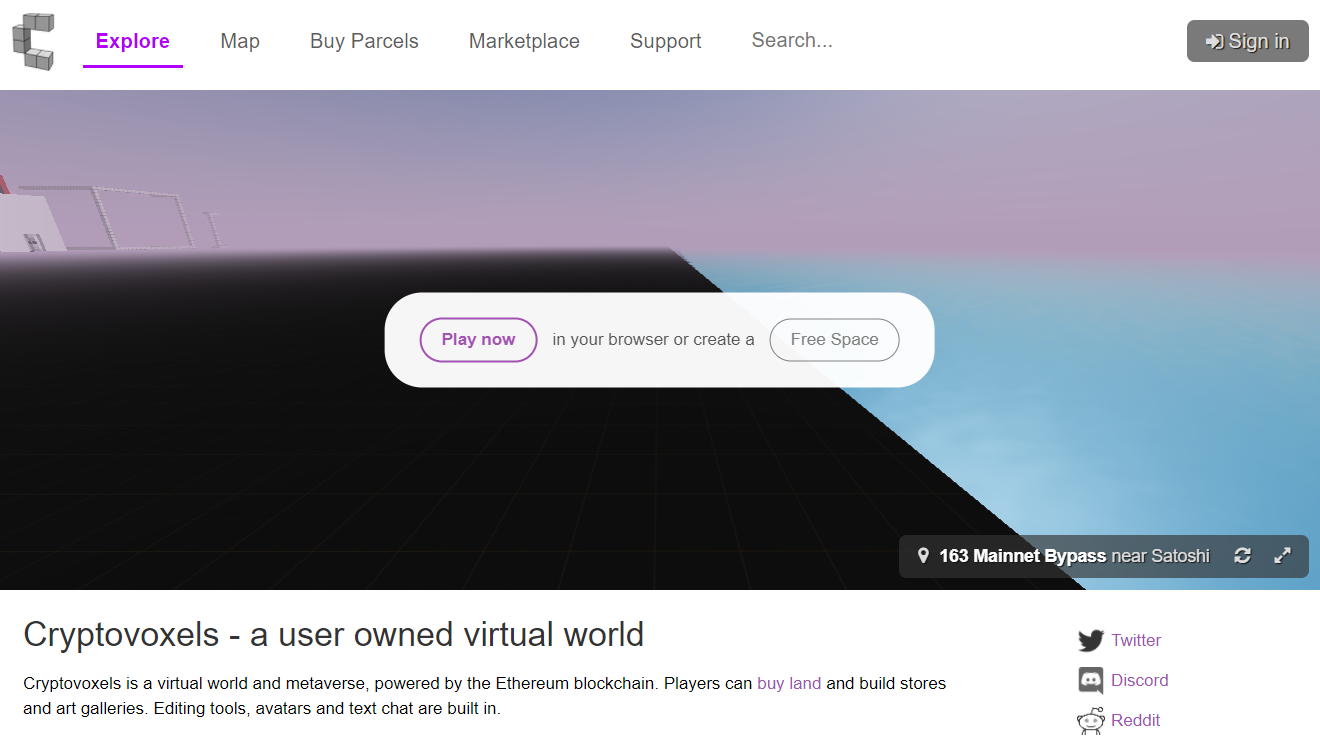Screen dimensions: 1320x741
Task: Open the Buy Parcels page
Action: click(x=364, y=41)
